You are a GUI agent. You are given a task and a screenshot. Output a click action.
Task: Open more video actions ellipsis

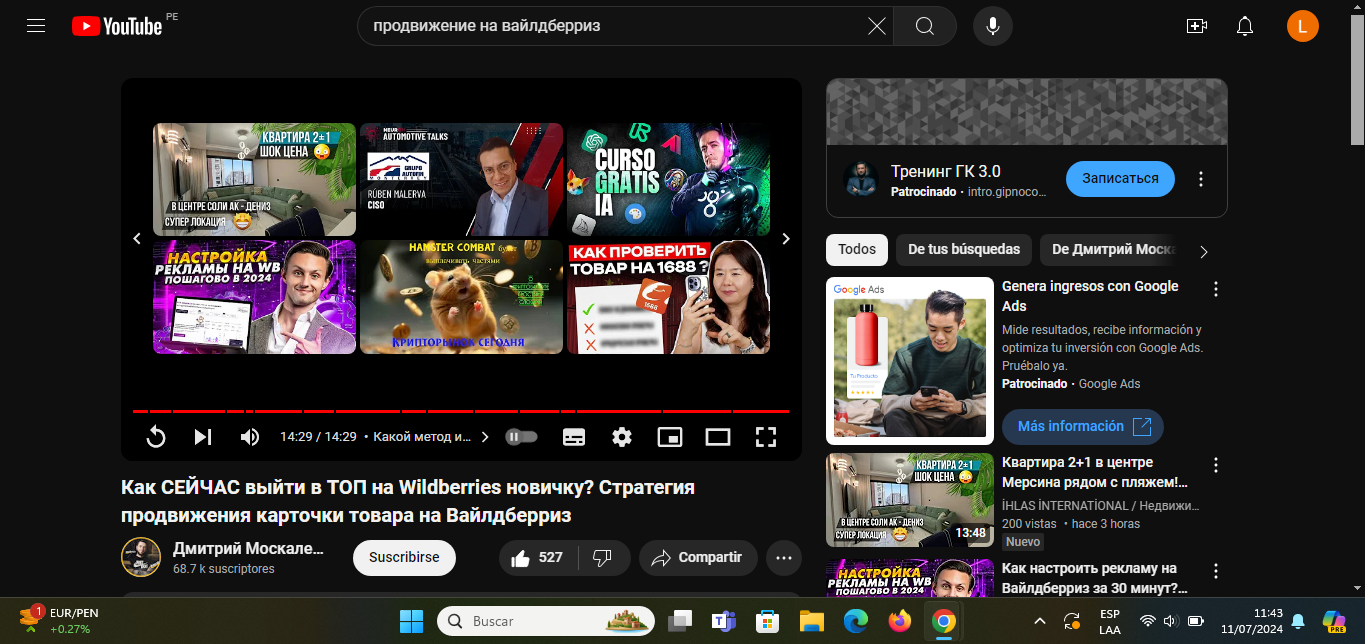click(784, 558)
